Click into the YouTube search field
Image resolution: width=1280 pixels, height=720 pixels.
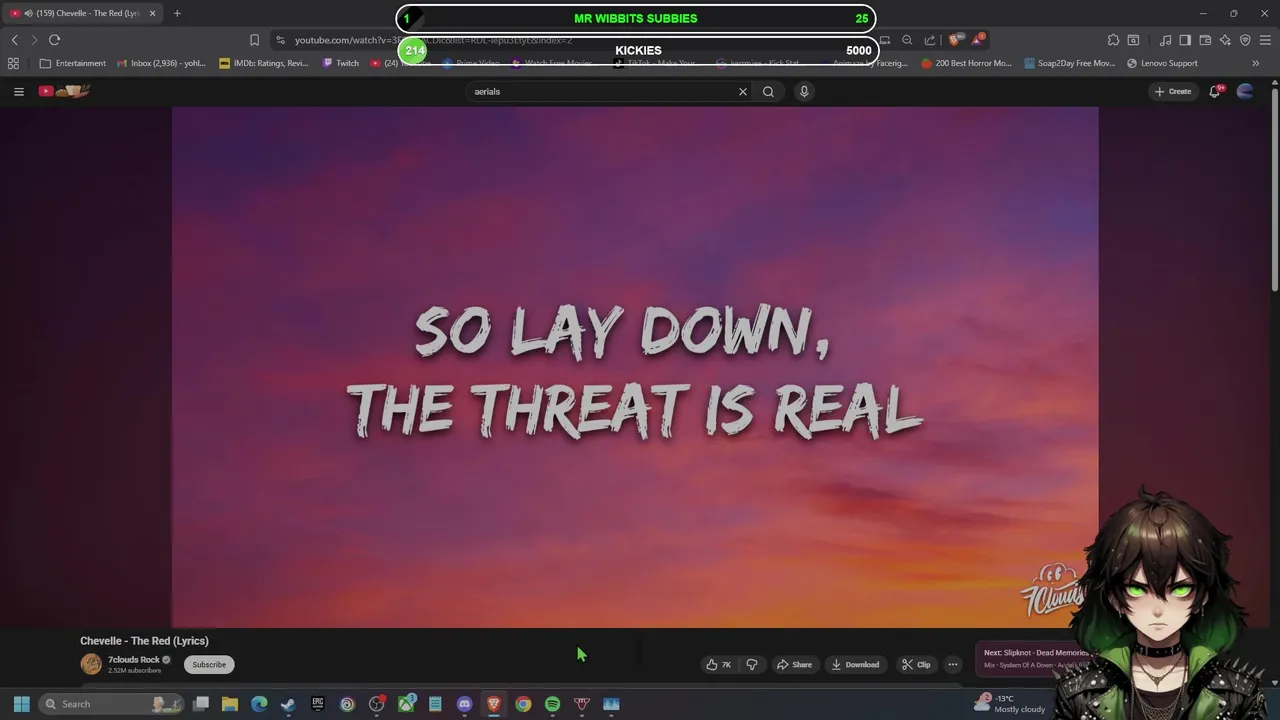pos(600,91)
